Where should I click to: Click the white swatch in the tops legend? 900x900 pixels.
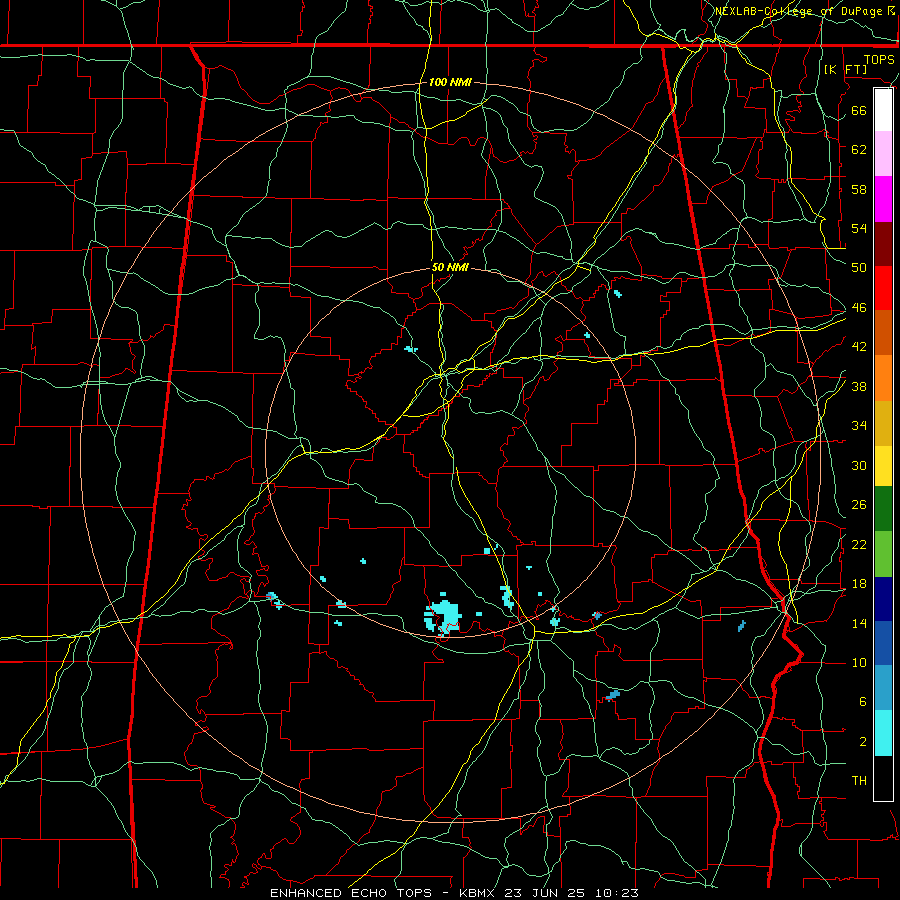point(883,110)
